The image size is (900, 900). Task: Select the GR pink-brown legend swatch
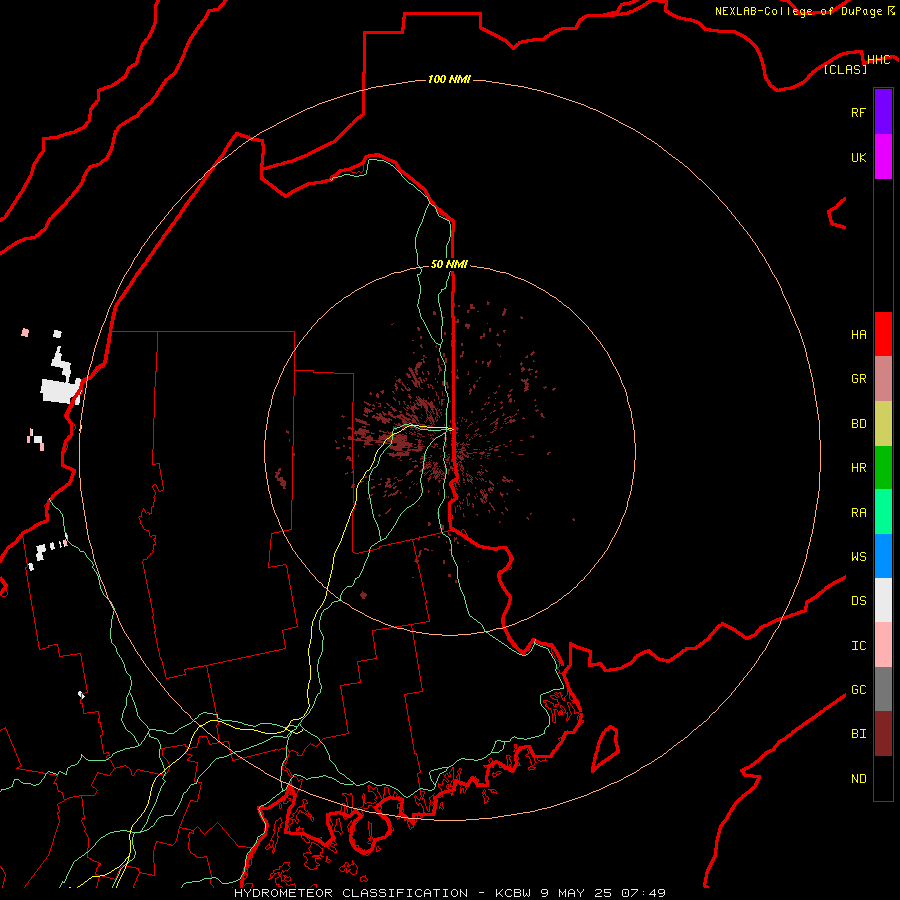(883, 379)
